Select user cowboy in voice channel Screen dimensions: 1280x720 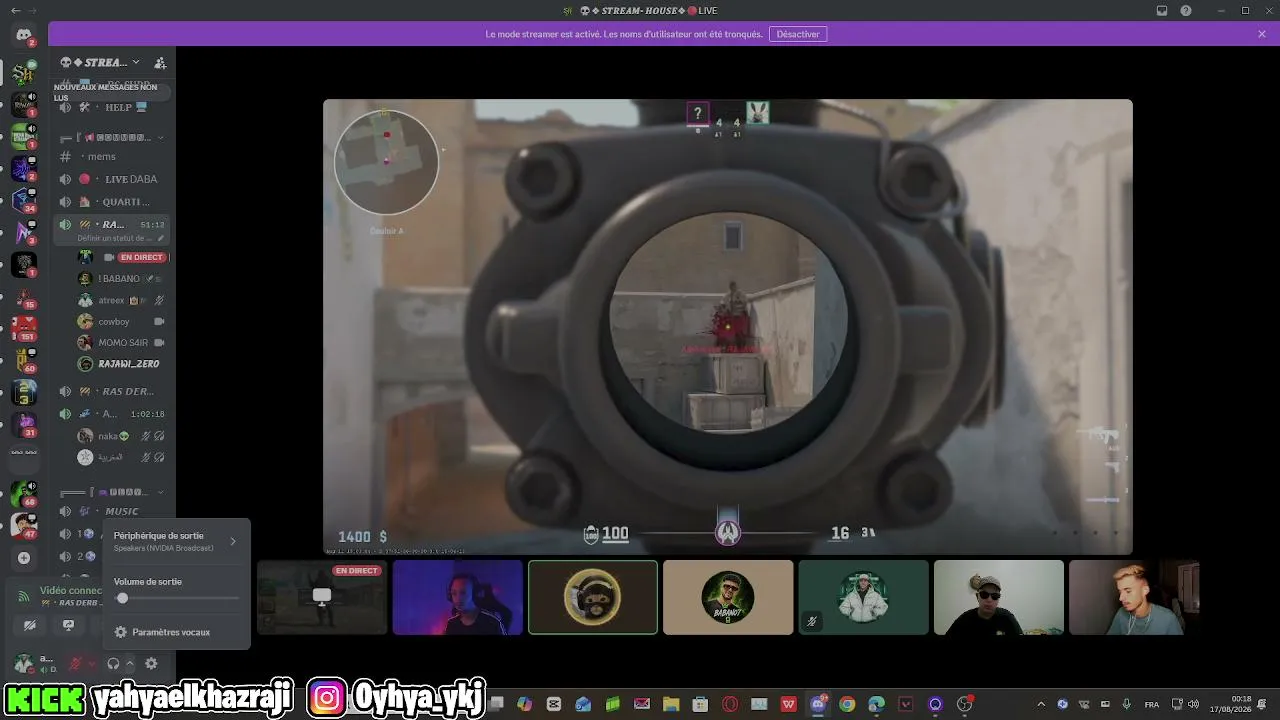point(122,321)
